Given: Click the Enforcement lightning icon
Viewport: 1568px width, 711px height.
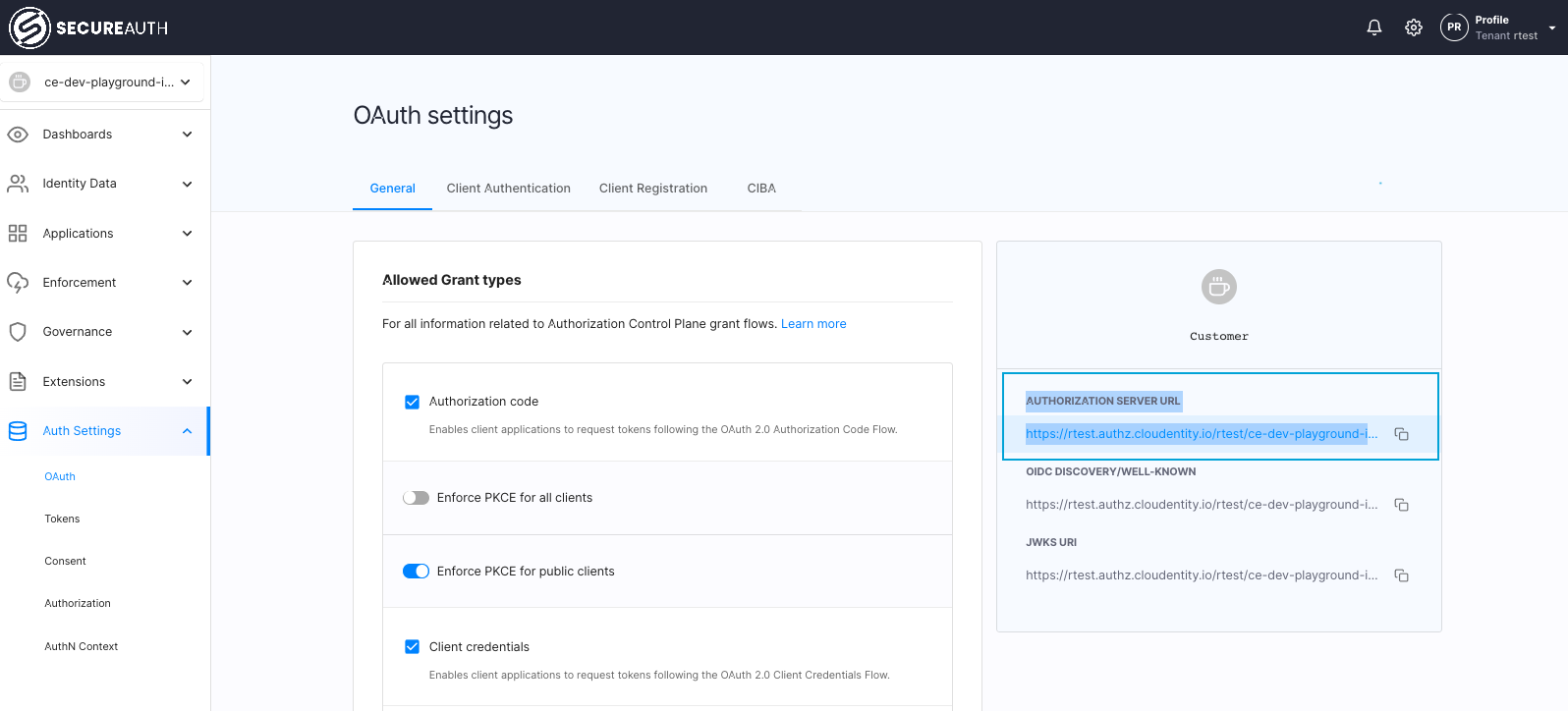Looking at the screenshot, I should click(x=18, y=283).
